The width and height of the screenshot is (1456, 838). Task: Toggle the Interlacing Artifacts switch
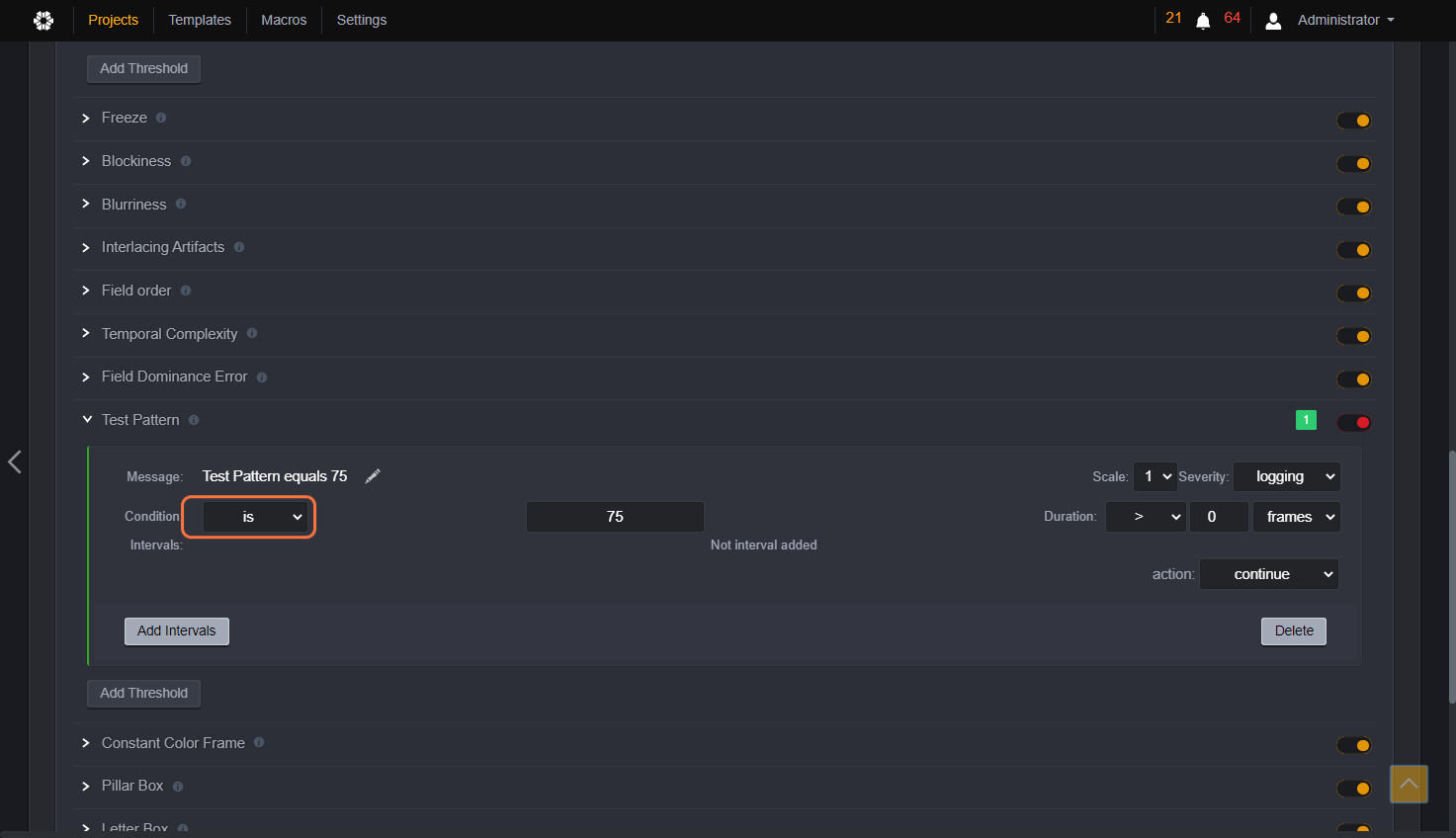tap(1354, 250)
